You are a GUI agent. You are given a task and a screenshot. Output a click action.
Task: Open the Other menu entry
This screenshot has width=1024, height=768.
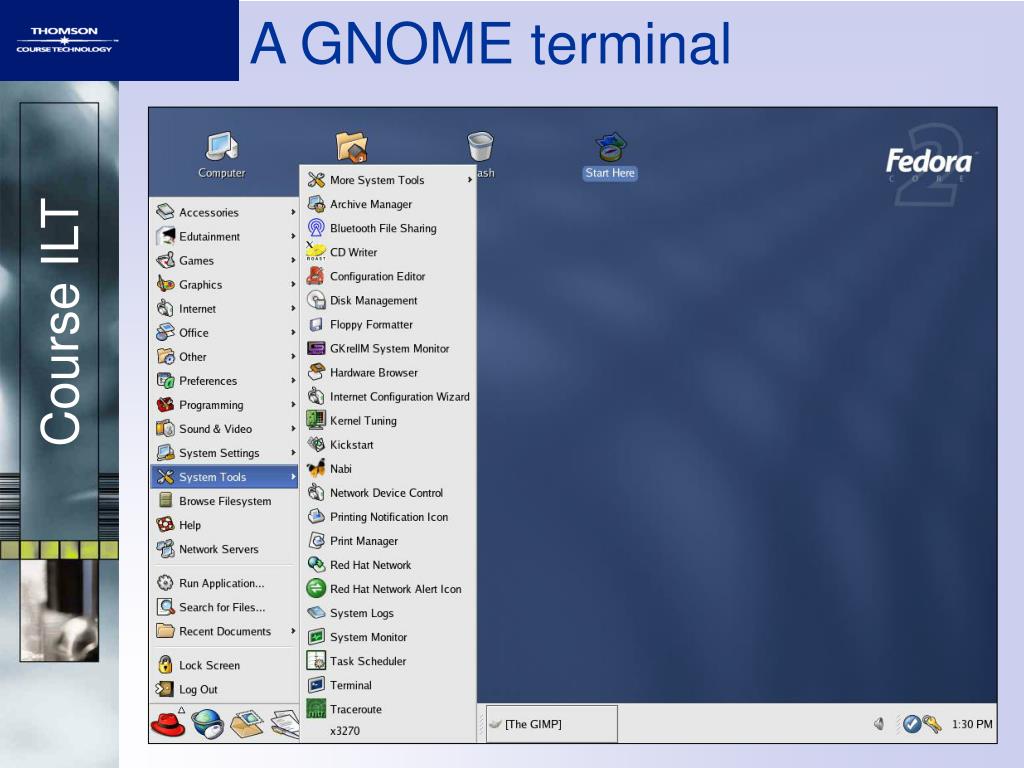[x=225, y=357]
